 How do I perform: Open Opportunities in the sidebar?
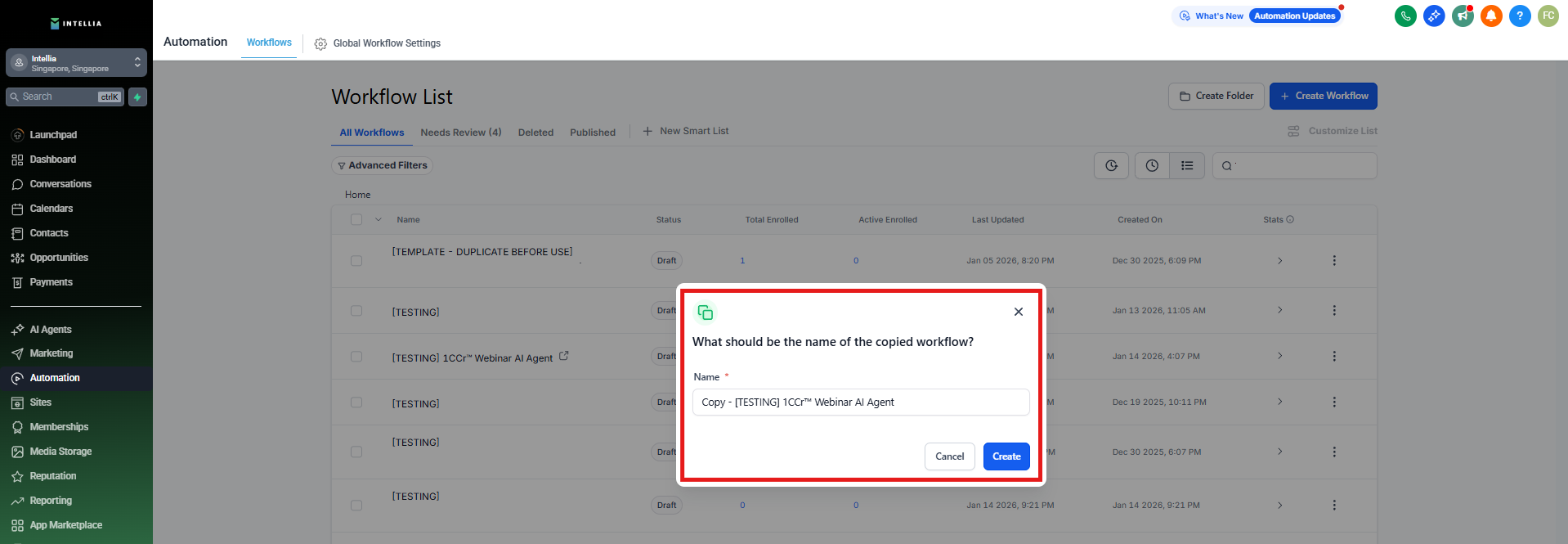point(59,258)
